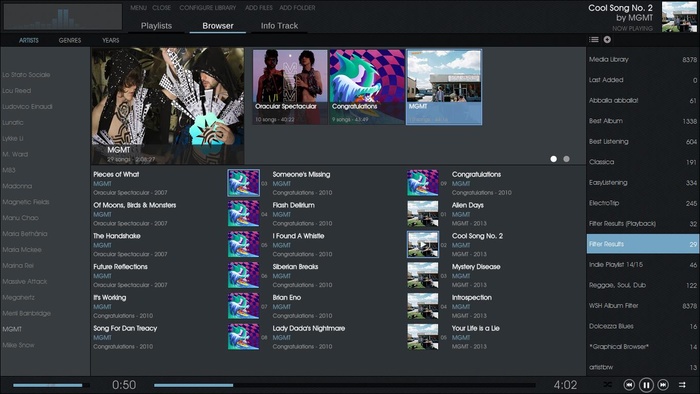Skip to the next track
The height and width of the screenshot is (394, 700).
click(x=663, y=384)
